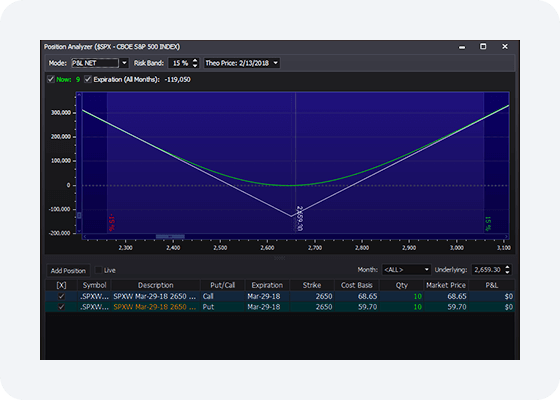Click the Add Position button
Viewport: 560px width, 400px height.
coord(68,271)
